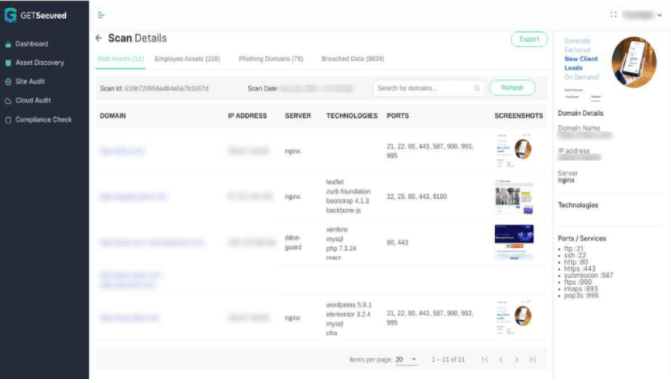The height and width of the screenshot is (383, 671).
Task: Switch to the Employee Assets tab
Action: pyautogui.click(x=187, y=59)
